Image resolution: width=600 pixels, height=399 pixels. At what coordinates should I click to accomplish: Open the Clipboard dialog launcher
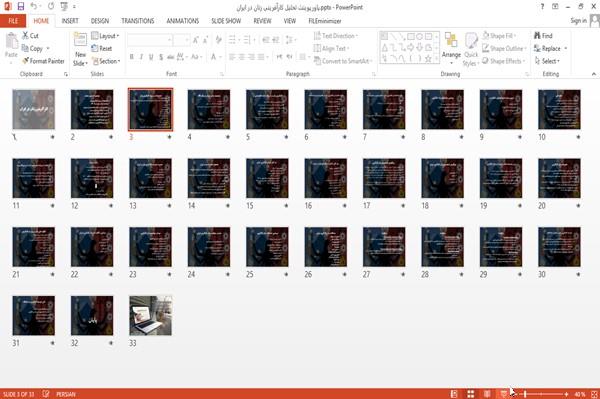(x=66, y=74)
